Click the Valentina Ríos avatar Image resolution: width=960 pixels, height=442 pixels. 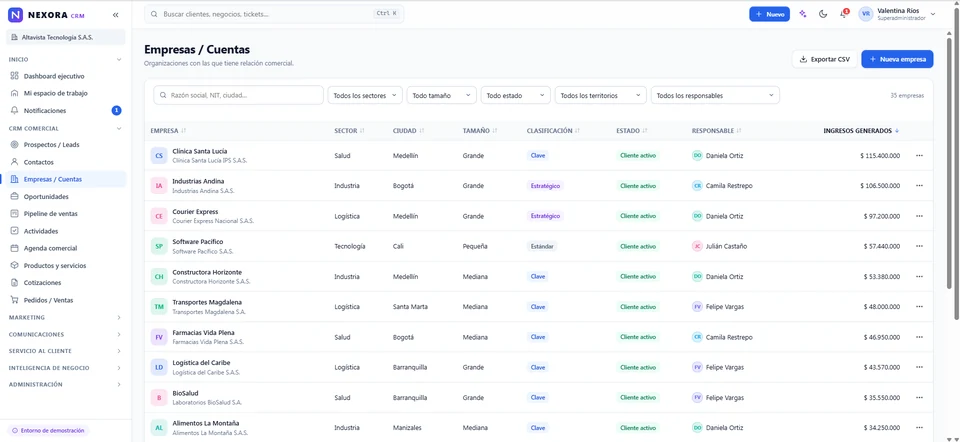tap(866, 14)
